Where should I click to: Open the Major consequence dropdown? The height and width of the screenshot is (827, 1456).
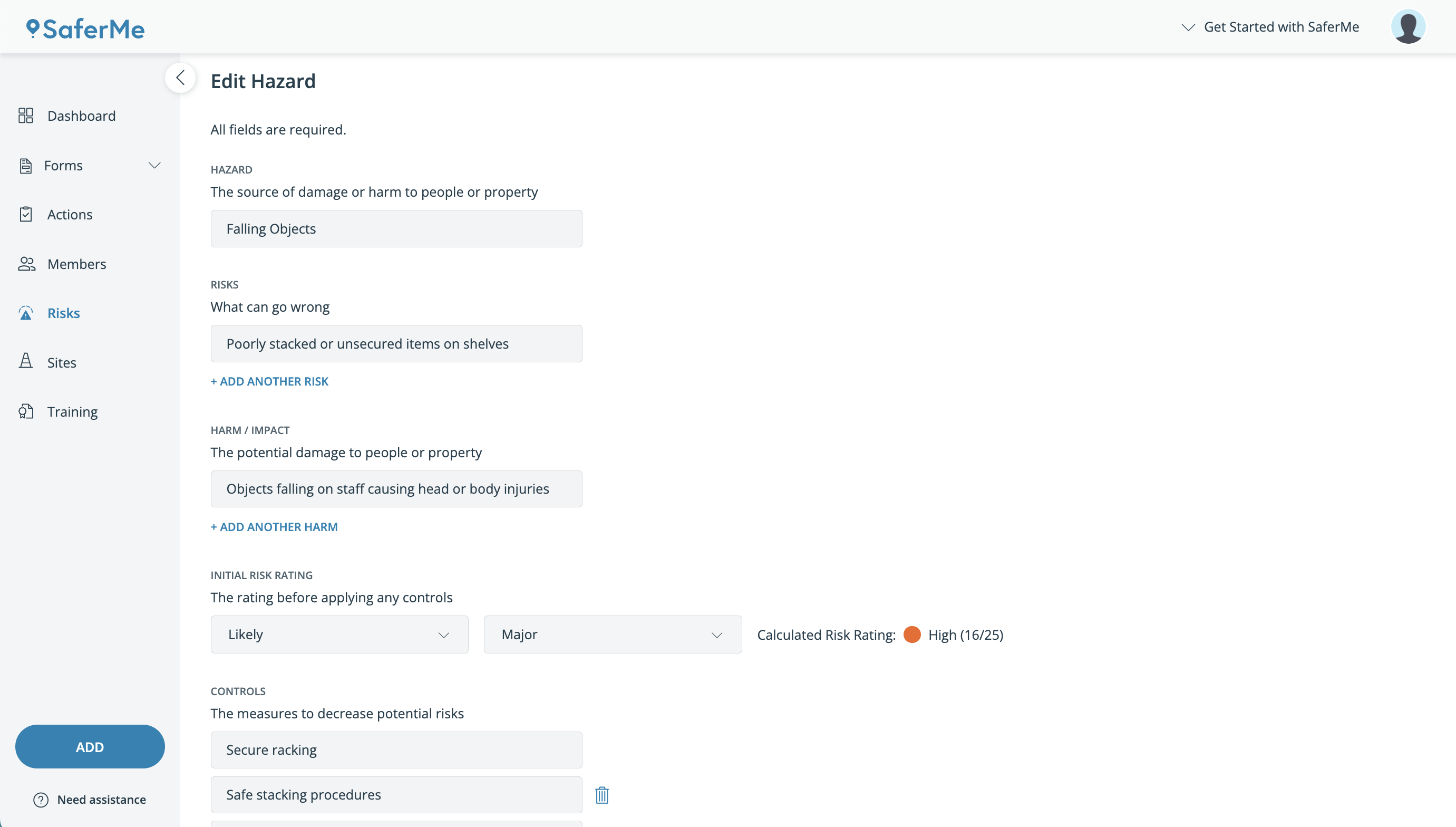(x=613, y=634)
